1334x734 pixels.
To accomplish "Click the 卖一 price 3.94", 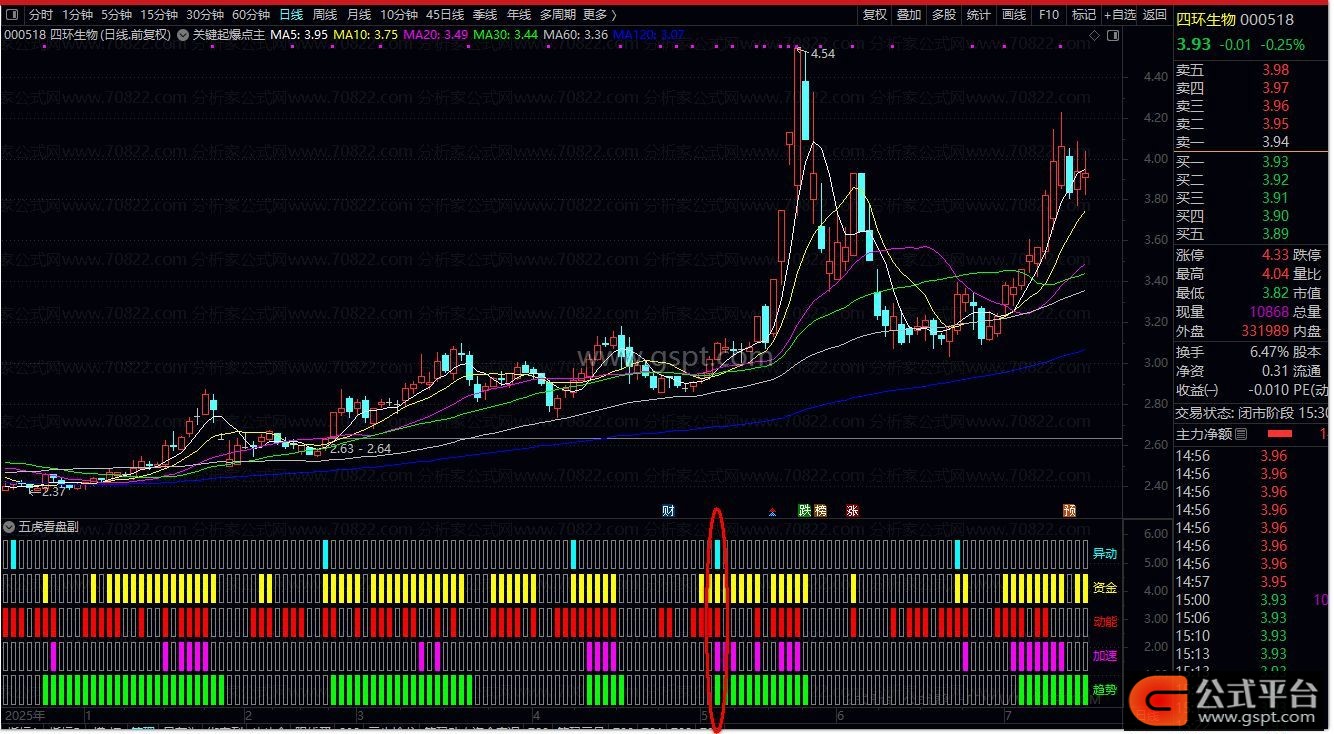I will 1275,142.
